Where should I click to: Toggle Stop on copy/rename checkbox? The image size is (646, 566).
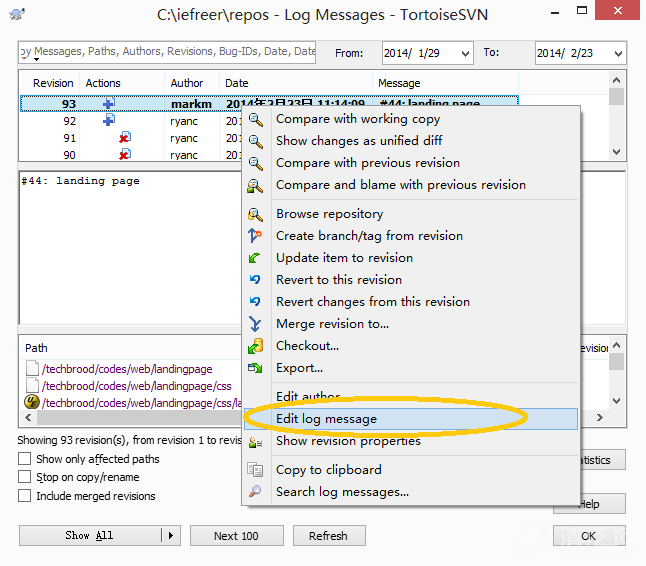[24, 477]
